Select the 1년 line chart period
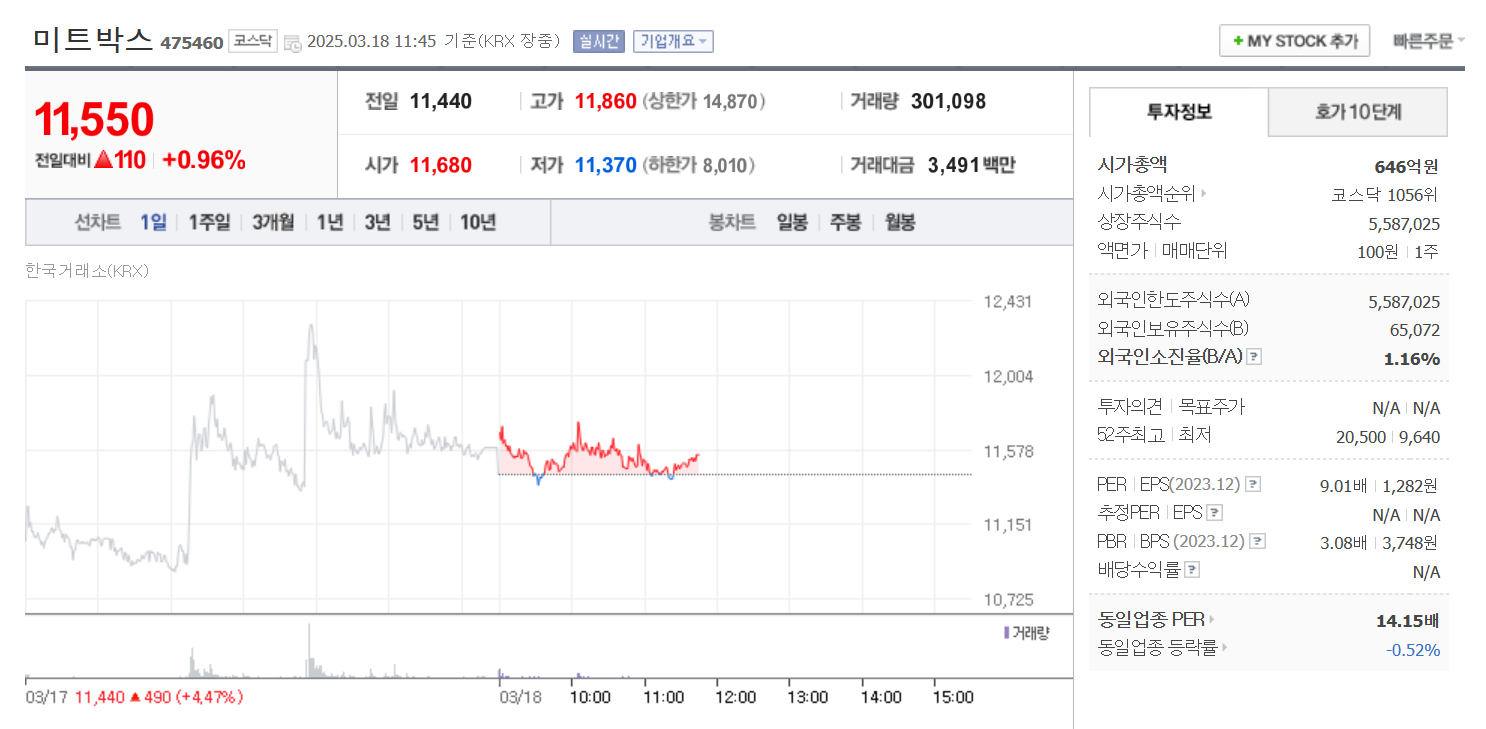The image size is (1486, 729). coord(329,223)
